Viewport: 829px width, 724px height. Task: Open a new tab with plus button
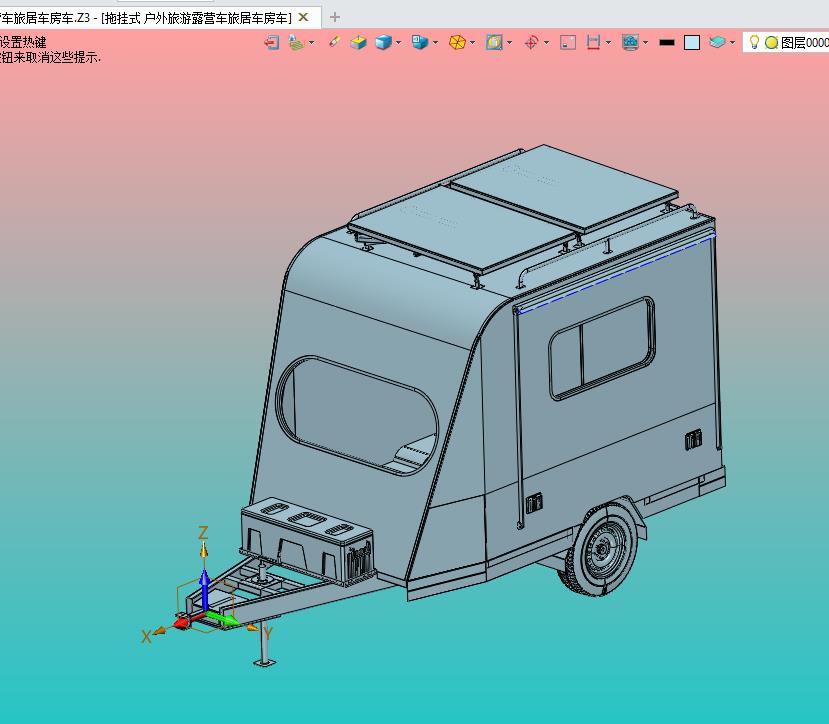tap(335, 17)
